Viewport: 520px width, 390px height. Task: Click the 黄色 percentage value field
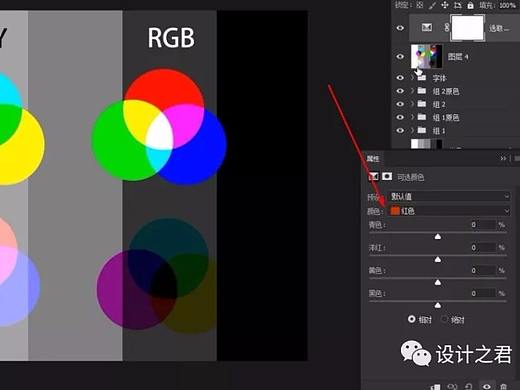(482, 270)
